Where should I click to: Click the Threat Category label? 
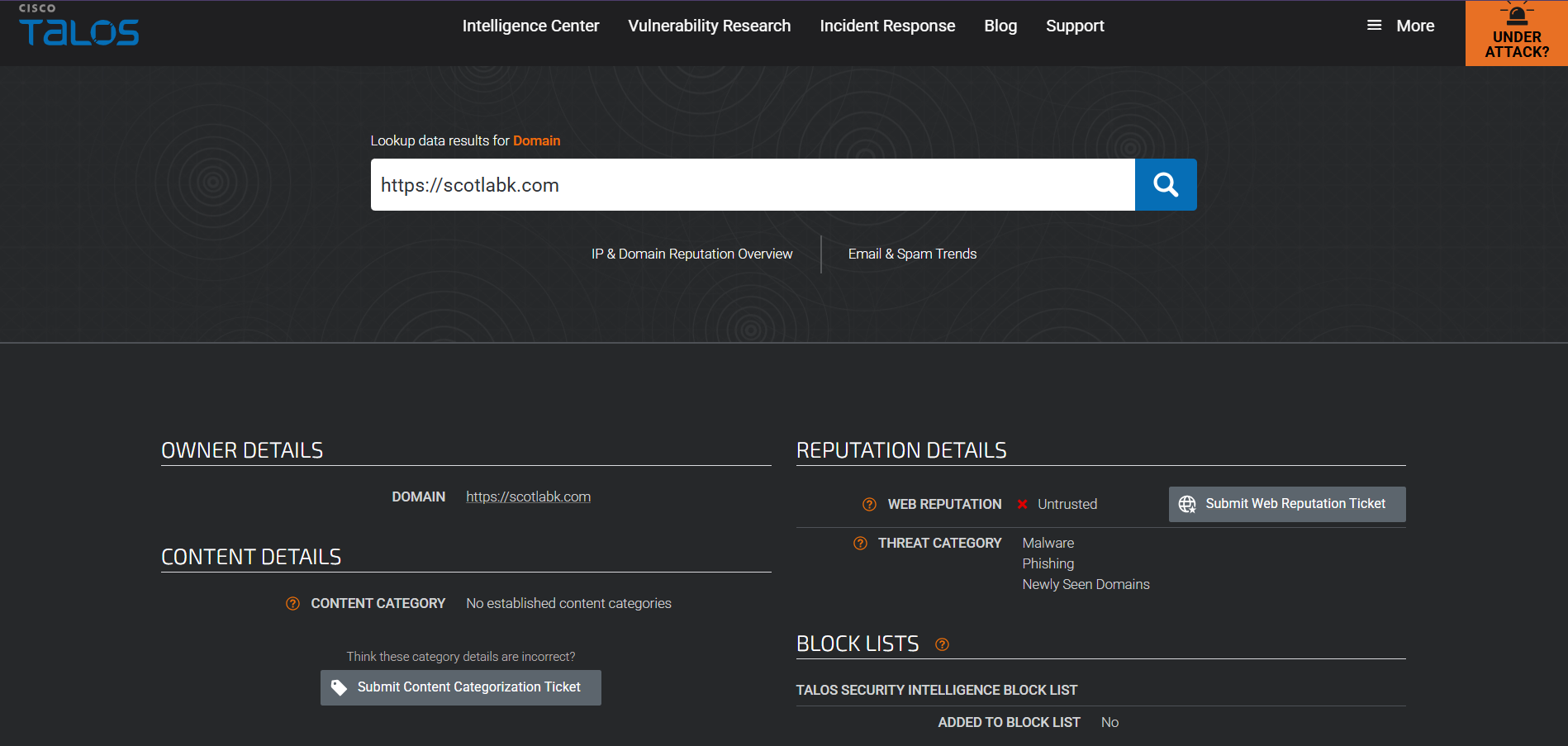[939, 543]
